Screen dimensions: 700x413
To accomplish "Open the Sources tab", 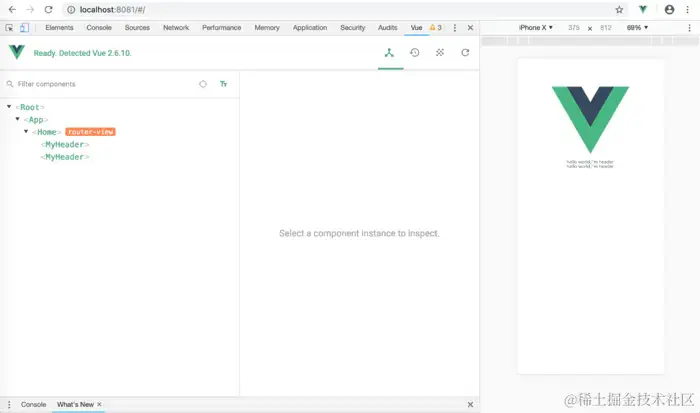I will coord(137,28).
